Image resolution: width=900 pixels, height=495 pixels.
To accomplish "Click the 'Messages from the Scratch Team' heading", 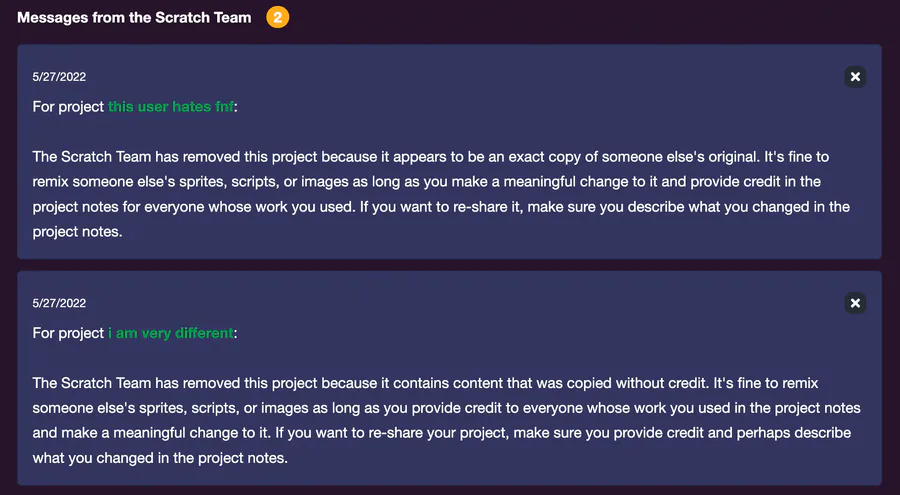I will (x=134, y=18).
